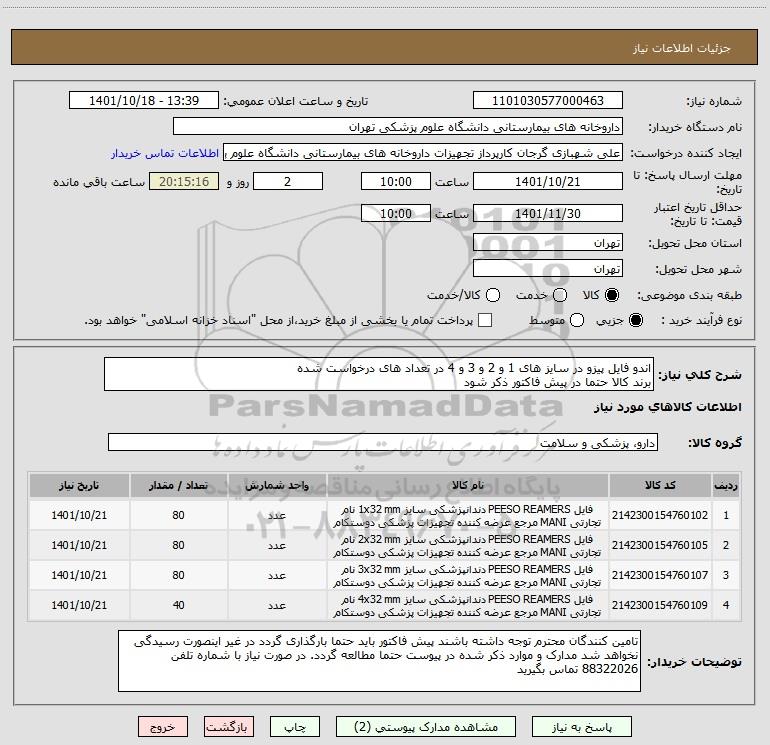Click the price validity date 1401/11/30 field

[x=548, y=214]
